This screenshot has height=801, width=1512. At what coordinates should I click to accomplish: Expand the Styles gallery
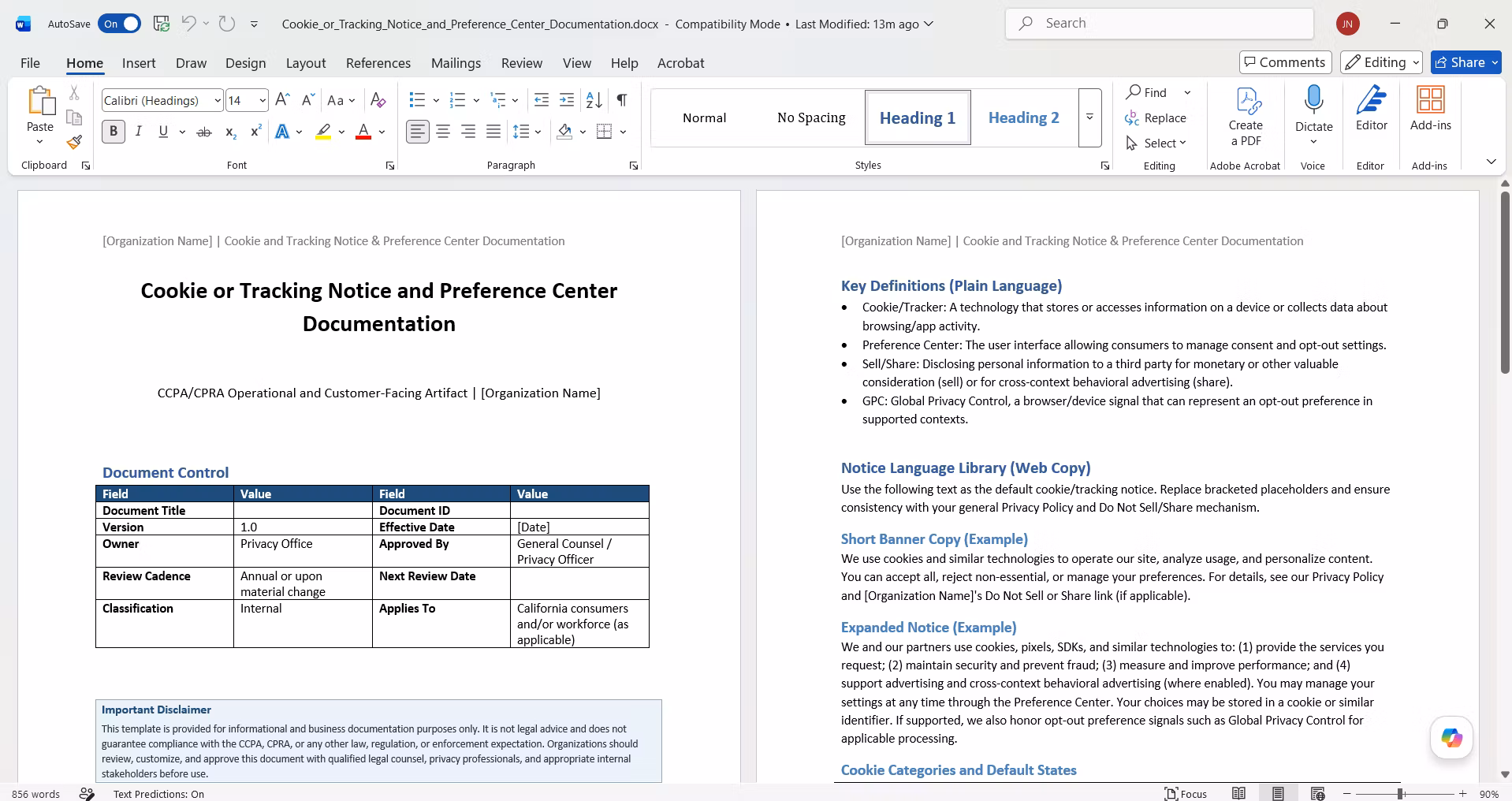[x=1090, y=117]
